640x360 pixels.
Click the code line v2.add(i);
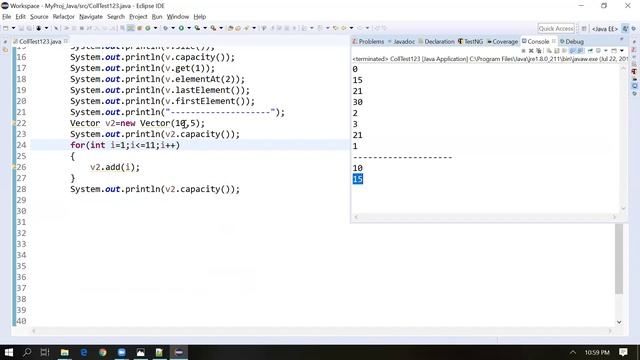click(x=115, y=167)
